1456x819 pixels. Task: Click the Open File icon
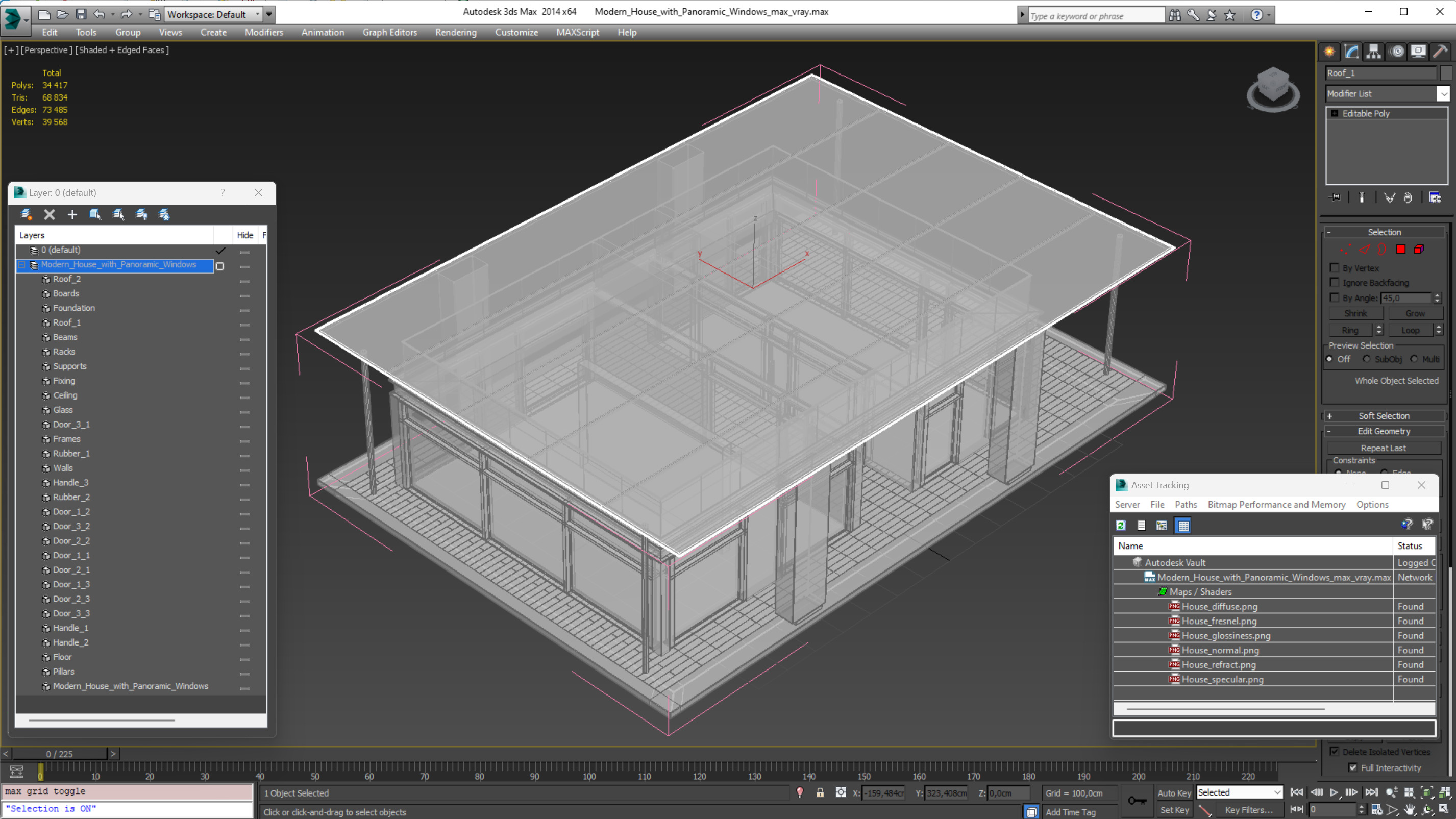tap(62, 14)
